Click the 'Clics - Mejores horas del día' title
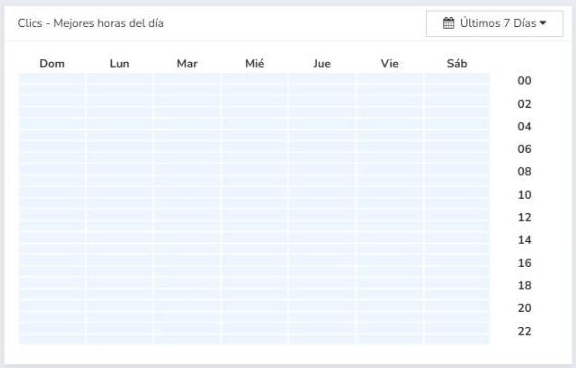 tap(91, 23)
